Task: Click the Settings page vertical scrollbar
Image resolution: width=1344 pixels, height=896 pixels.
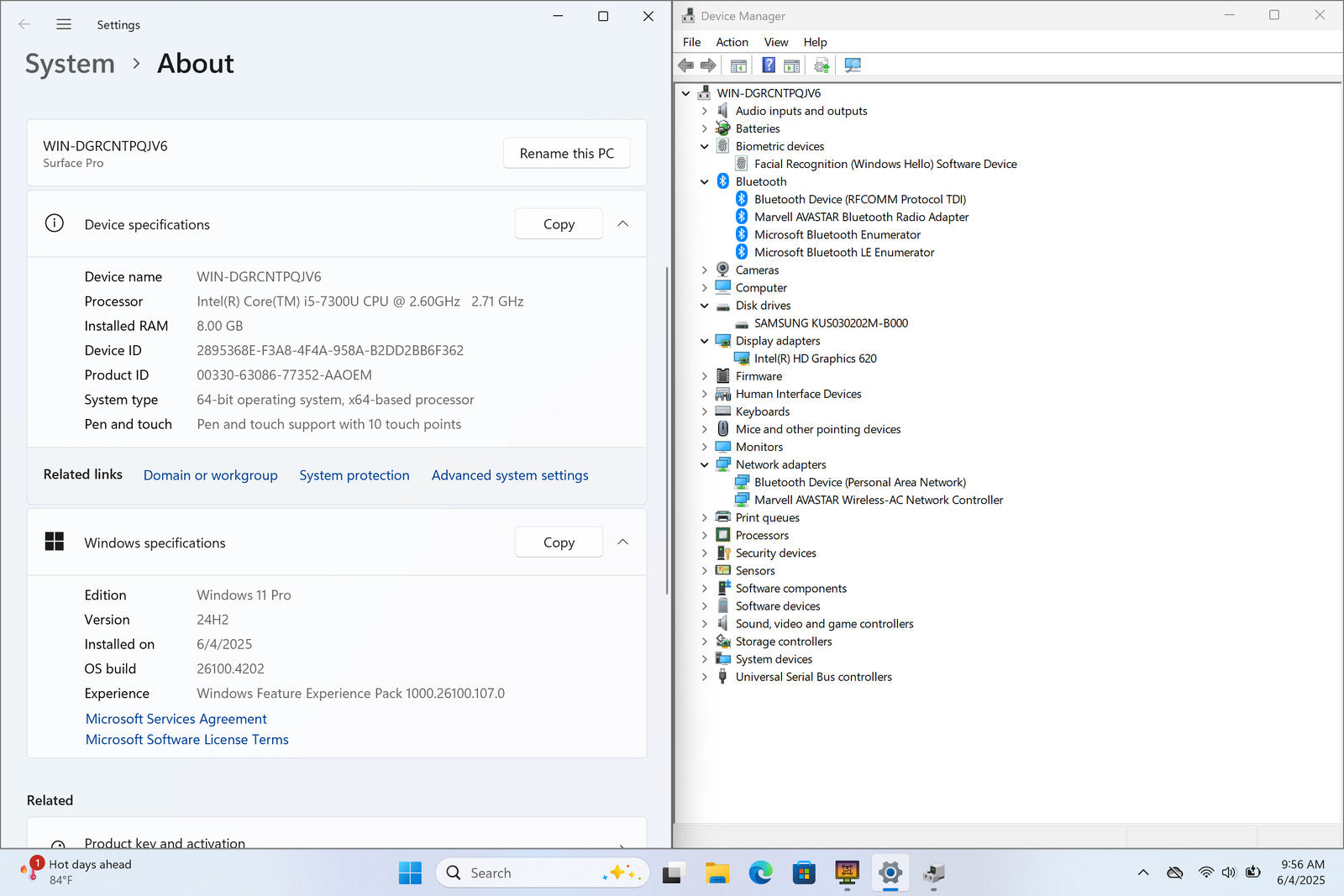Action: 667,430
